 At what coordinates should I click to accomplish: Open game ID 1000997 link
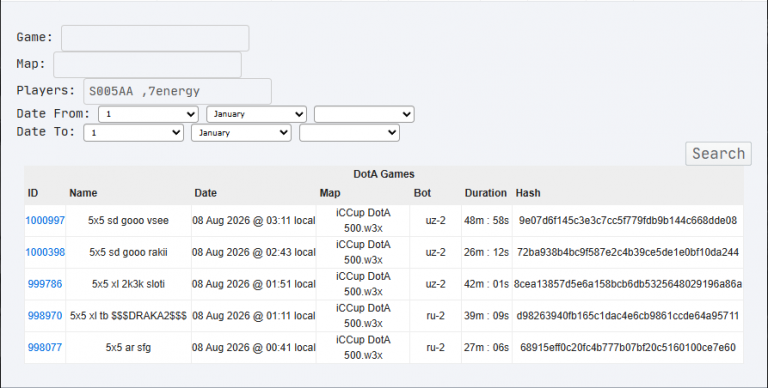point(45,220)
